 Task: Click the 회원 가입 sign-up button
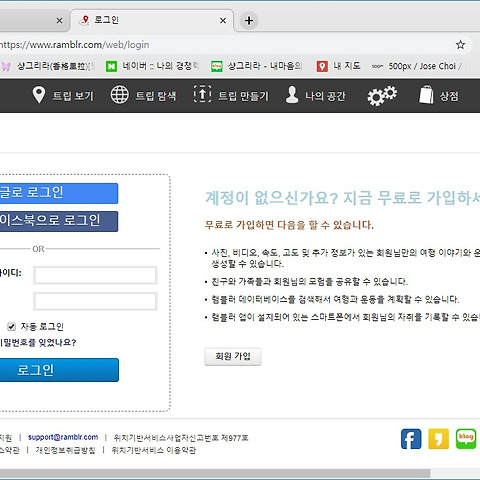233,357
